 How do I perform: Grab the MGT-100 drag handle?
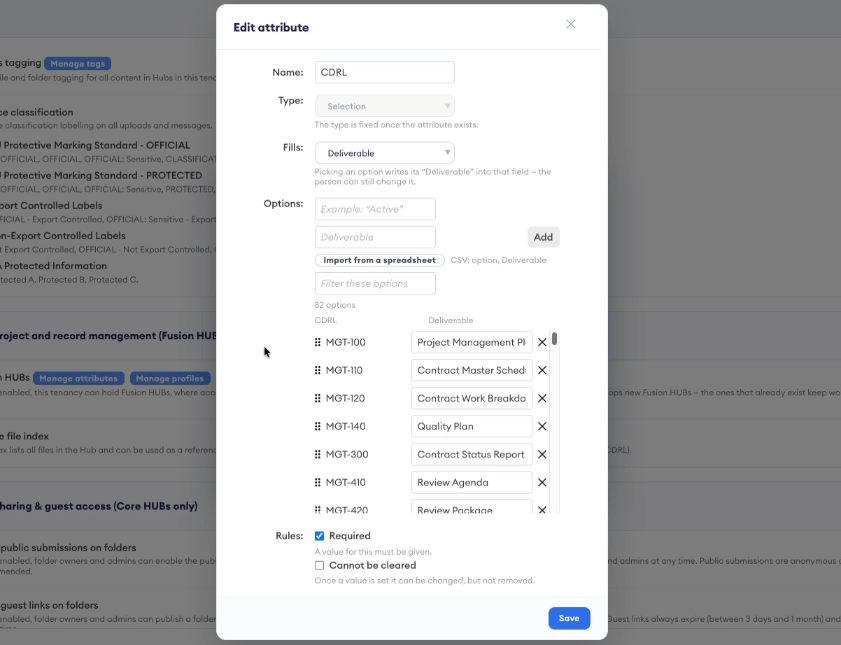[318, 342]
